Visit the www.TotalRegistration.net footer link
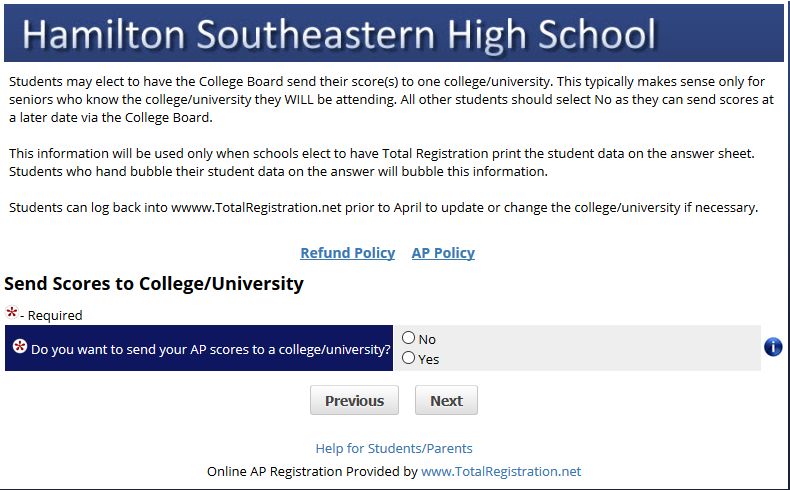 501,471
